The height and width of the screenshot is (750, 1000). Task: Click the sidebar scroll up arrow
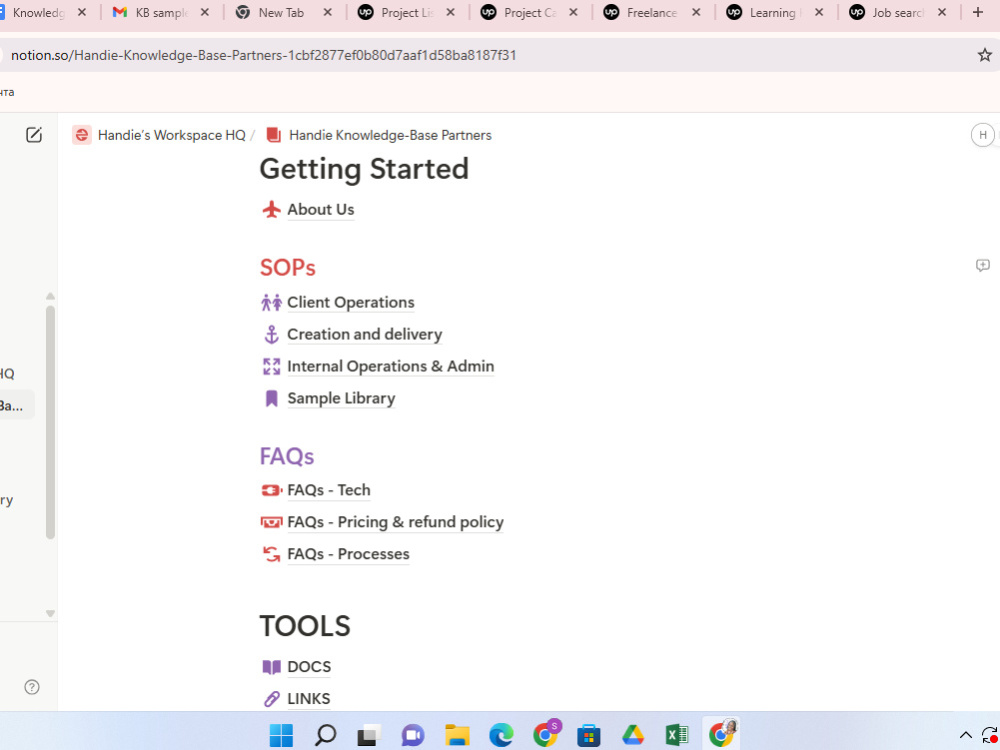(x=50, y=296)
